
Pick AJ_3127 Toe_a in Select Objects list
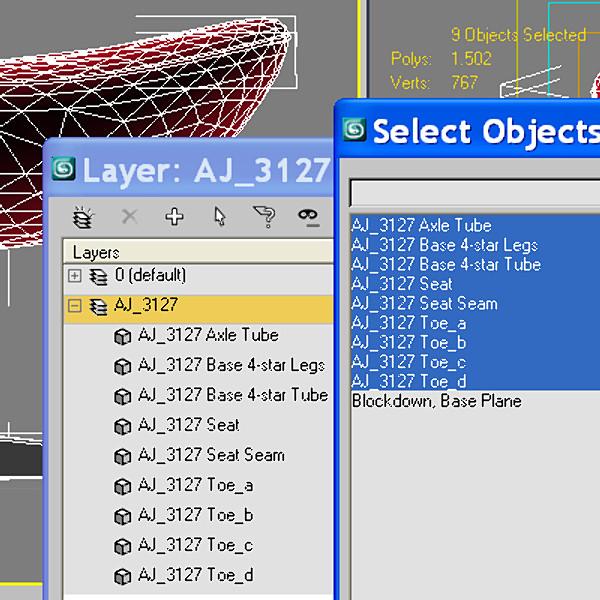click(x=475, y=323)
